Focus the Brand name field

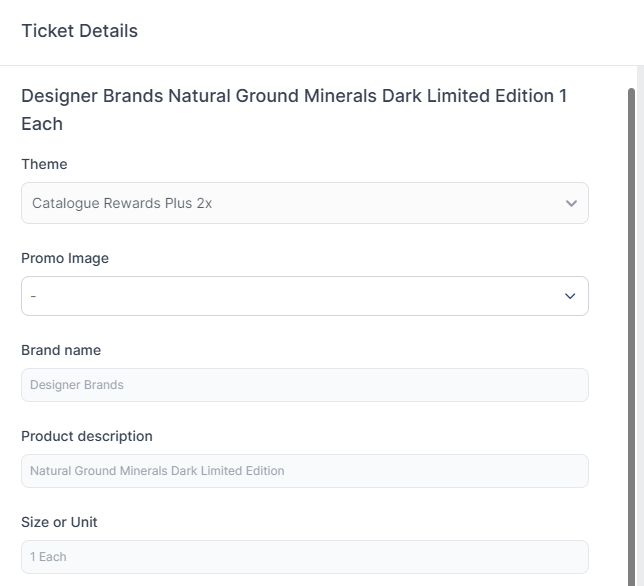pyautogui.click(x=305, y=385)
